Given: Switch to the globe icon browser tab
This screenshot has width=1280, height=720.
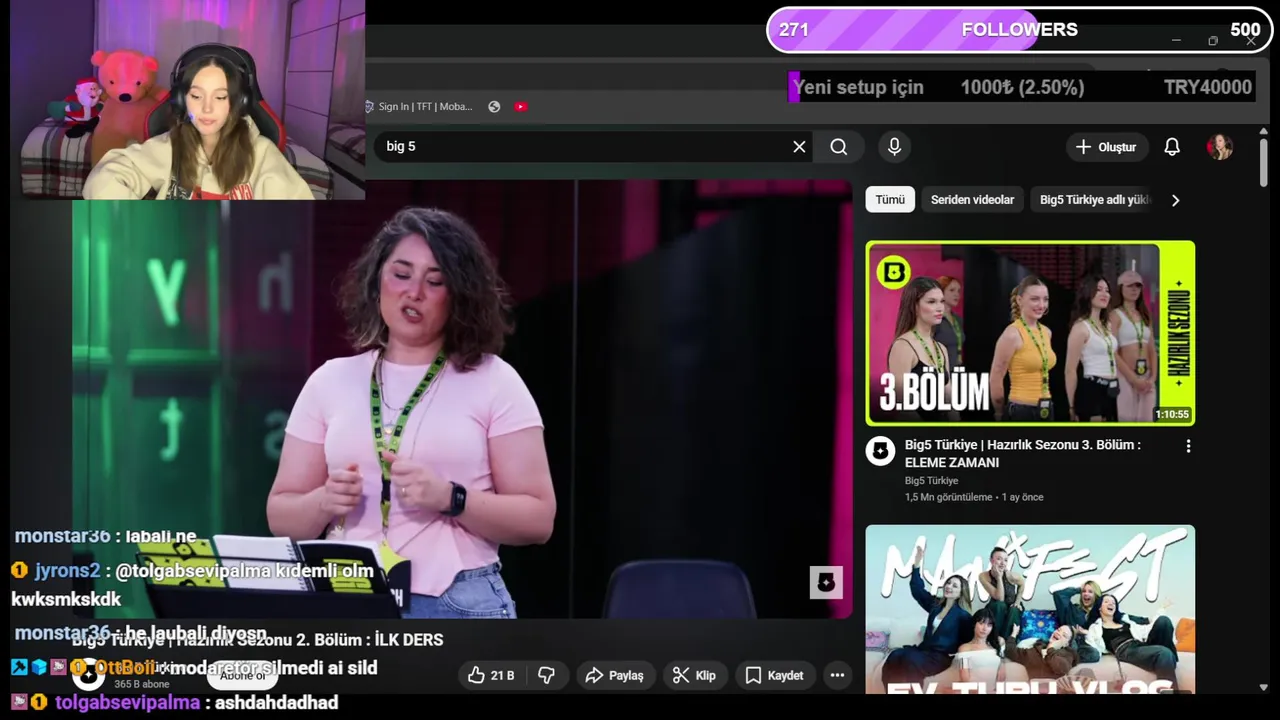Looking at the screenshot, I should click(494, 106).
